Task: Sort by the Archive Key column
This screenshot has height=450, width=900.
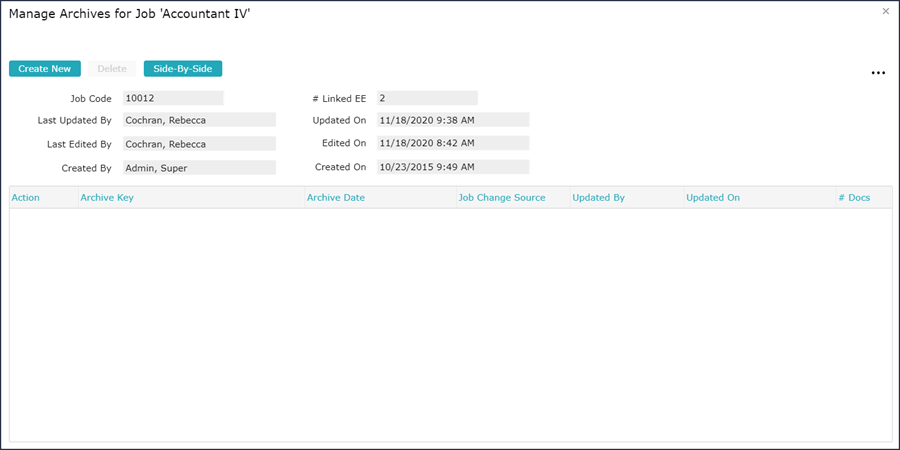Action: click(107, 198)
